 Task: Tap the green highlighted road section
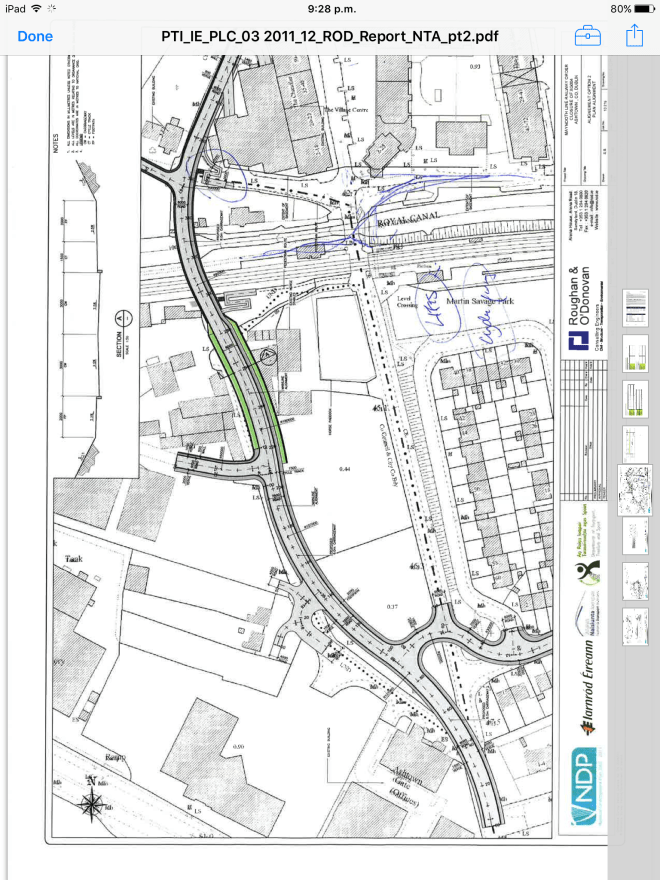pos(254,390)
